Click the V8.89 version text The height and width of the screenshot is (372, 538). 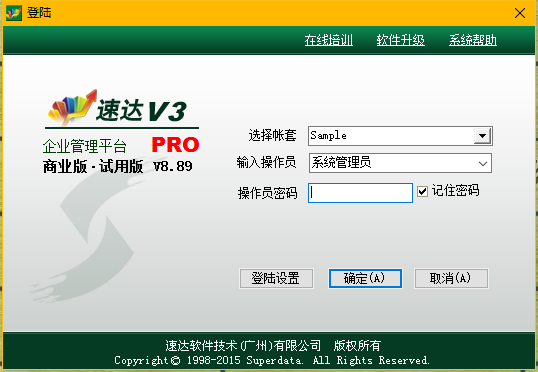tap(173, 166)
